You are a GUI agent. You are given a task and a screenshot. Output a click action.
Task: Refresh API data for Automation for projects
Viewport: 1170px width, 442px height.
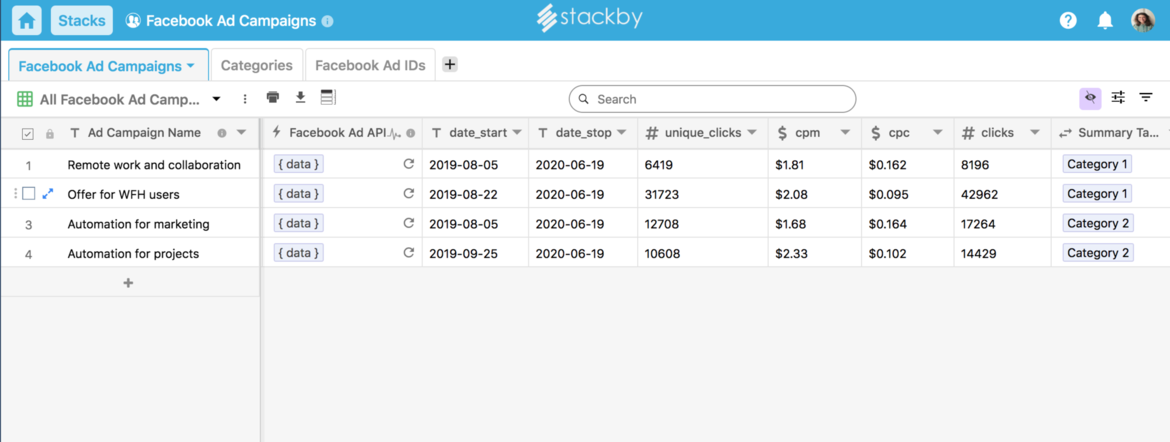pos(408,253)
